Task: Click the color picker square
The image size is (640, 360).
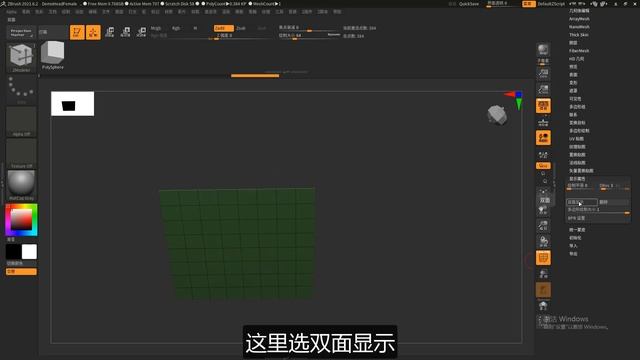Action: click(21, 220)
